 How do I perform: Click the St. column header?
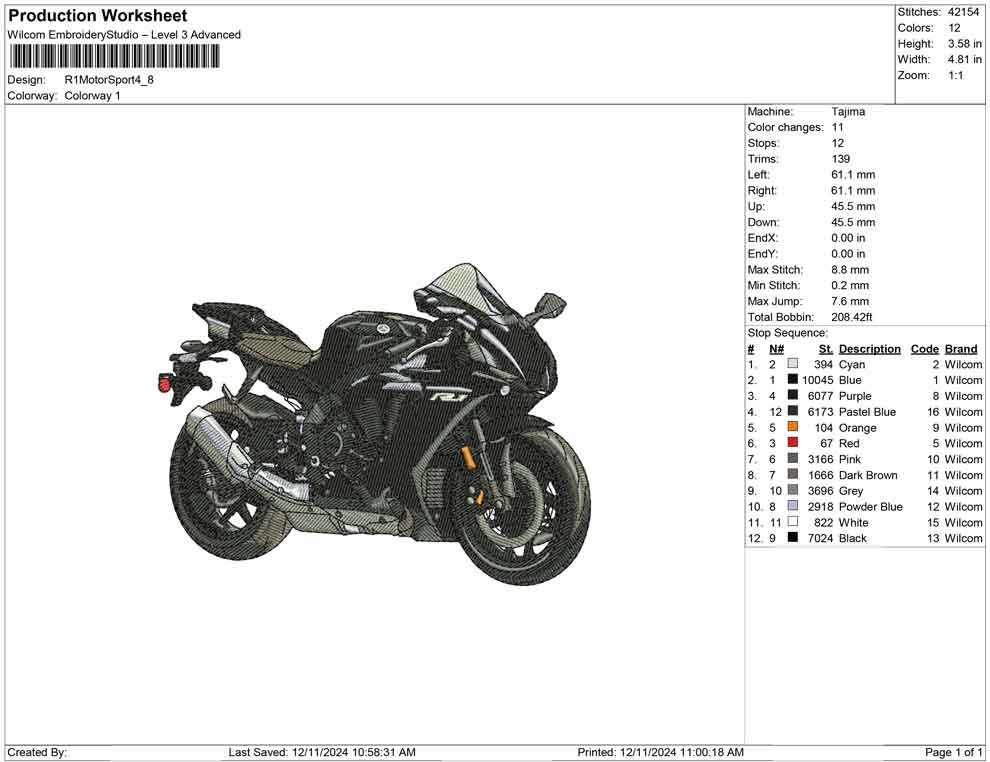[x=825, y=348]
